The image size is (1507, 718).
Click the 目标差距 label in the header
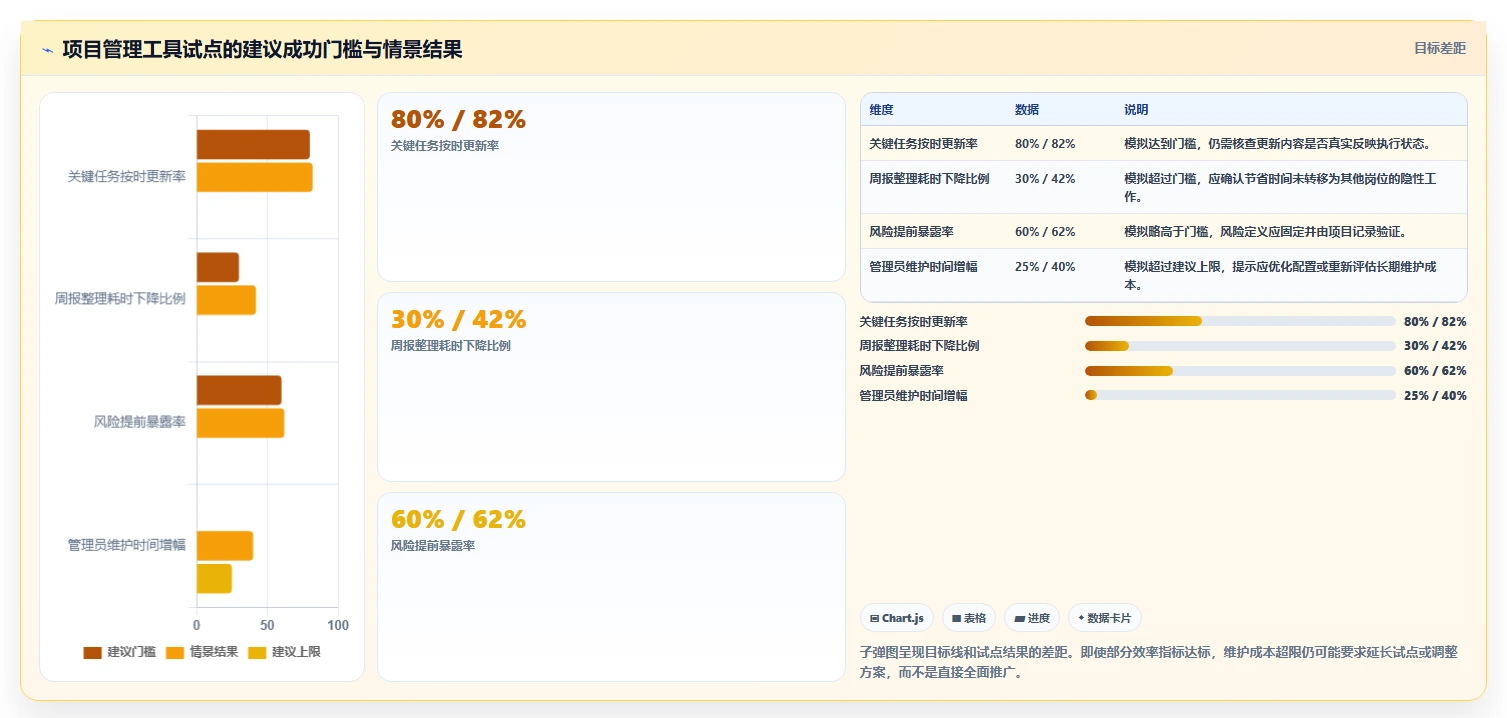[1439, 48]
